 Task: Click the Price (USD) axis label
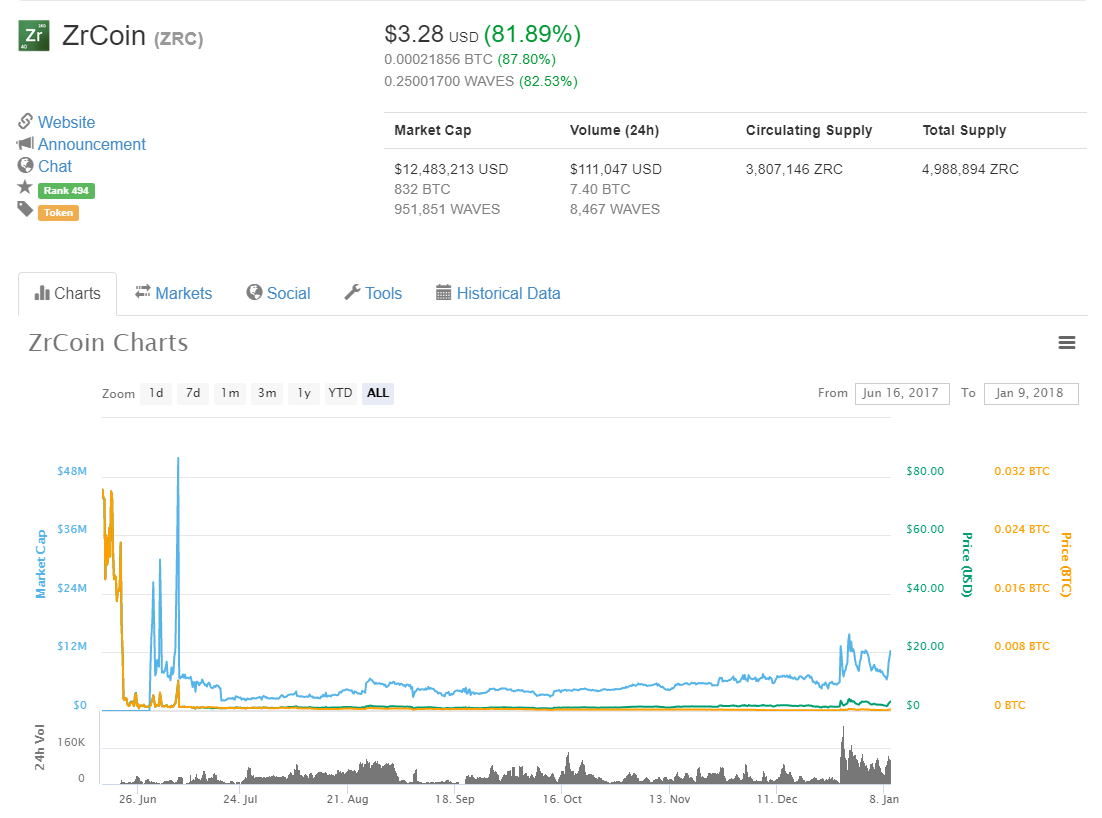[965, 565]
